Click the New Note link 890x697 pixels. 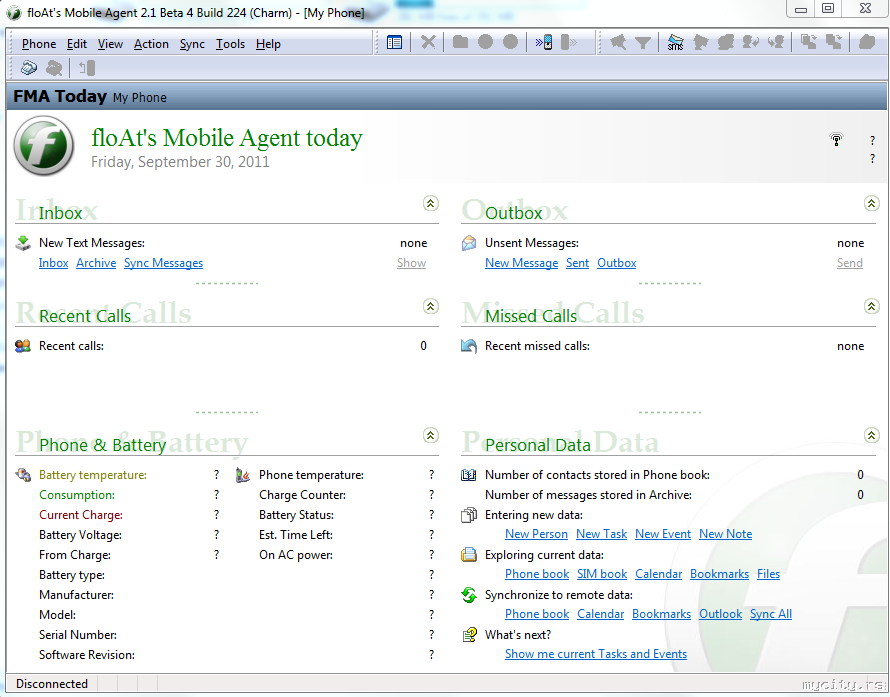point(725,534)
